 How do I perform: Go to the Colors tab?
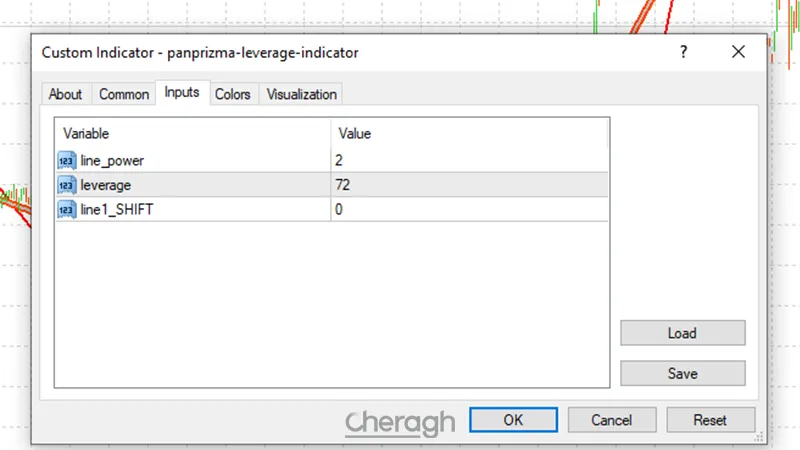point(233,94)
